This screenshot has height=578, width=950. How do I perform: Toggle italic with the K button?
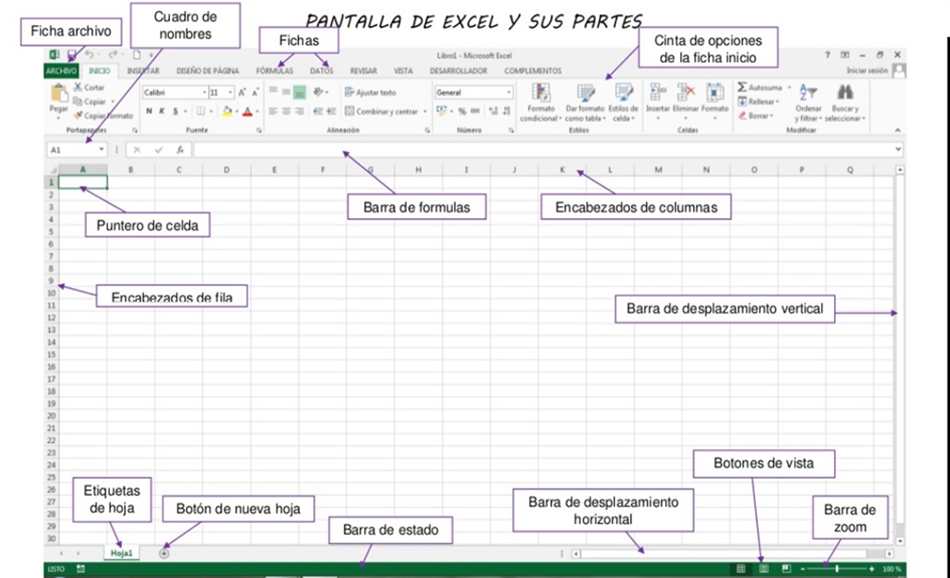coord(162,111)
